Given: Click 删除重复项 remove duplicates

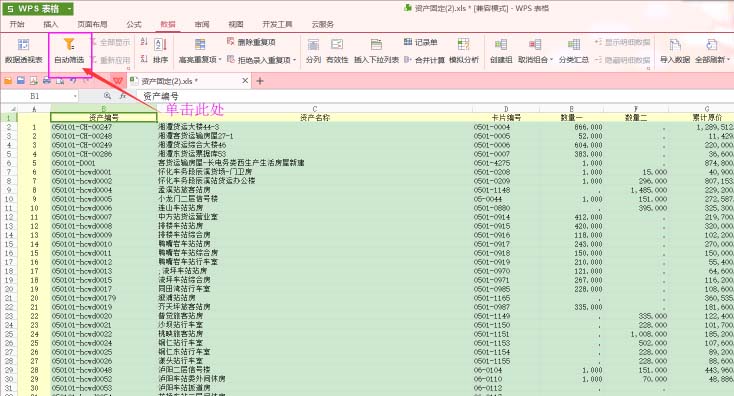Looking at the screenshot, I should point(251,42).
